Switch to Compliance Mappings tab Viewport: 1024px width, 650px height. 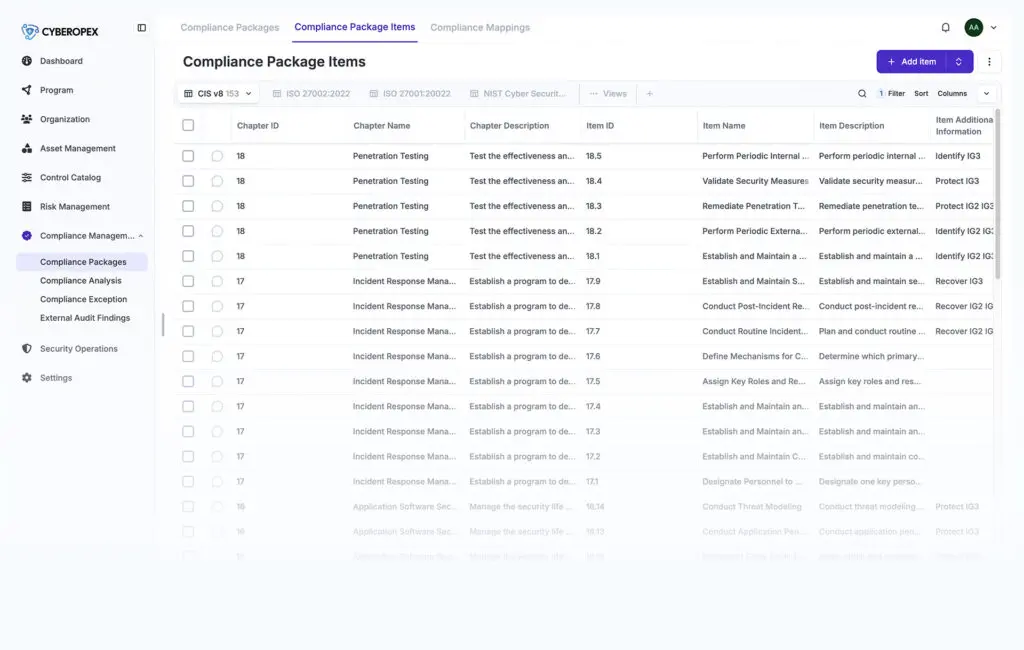click(x=480, y=27)
